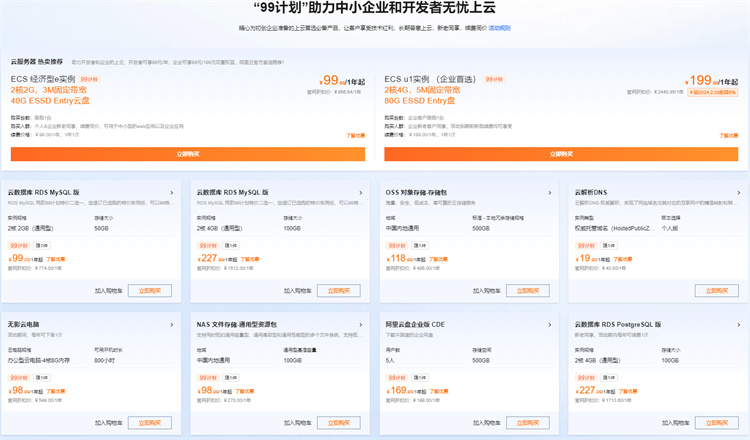The width and height of the screenshot is (750, 440).
Task: Buy the ECS u1实例 with 立即购买
Action: click(561, 154)
